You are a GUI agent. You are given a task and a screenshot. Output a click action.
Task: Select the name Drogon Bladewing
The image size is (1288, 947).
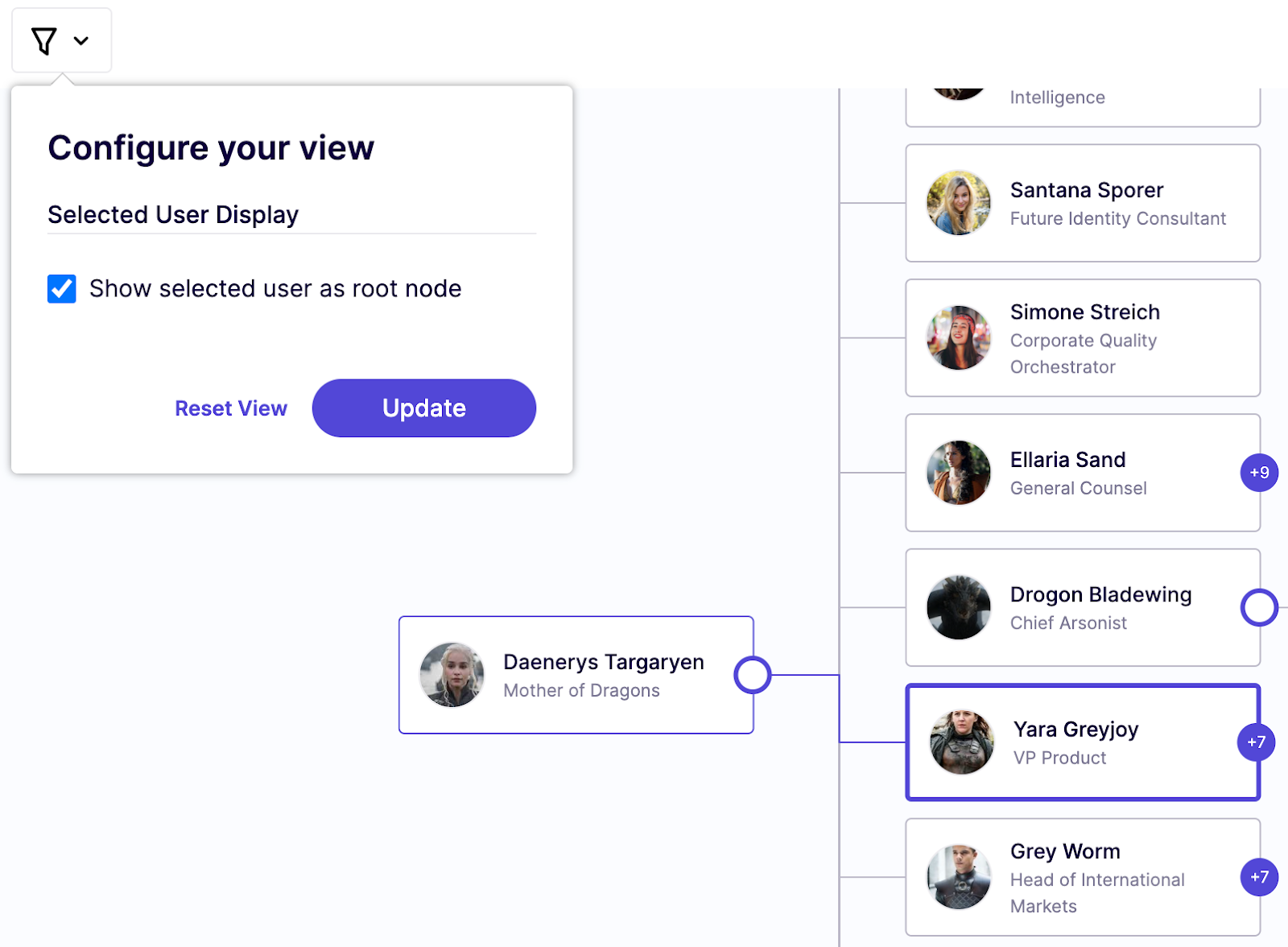(1101, 594)
